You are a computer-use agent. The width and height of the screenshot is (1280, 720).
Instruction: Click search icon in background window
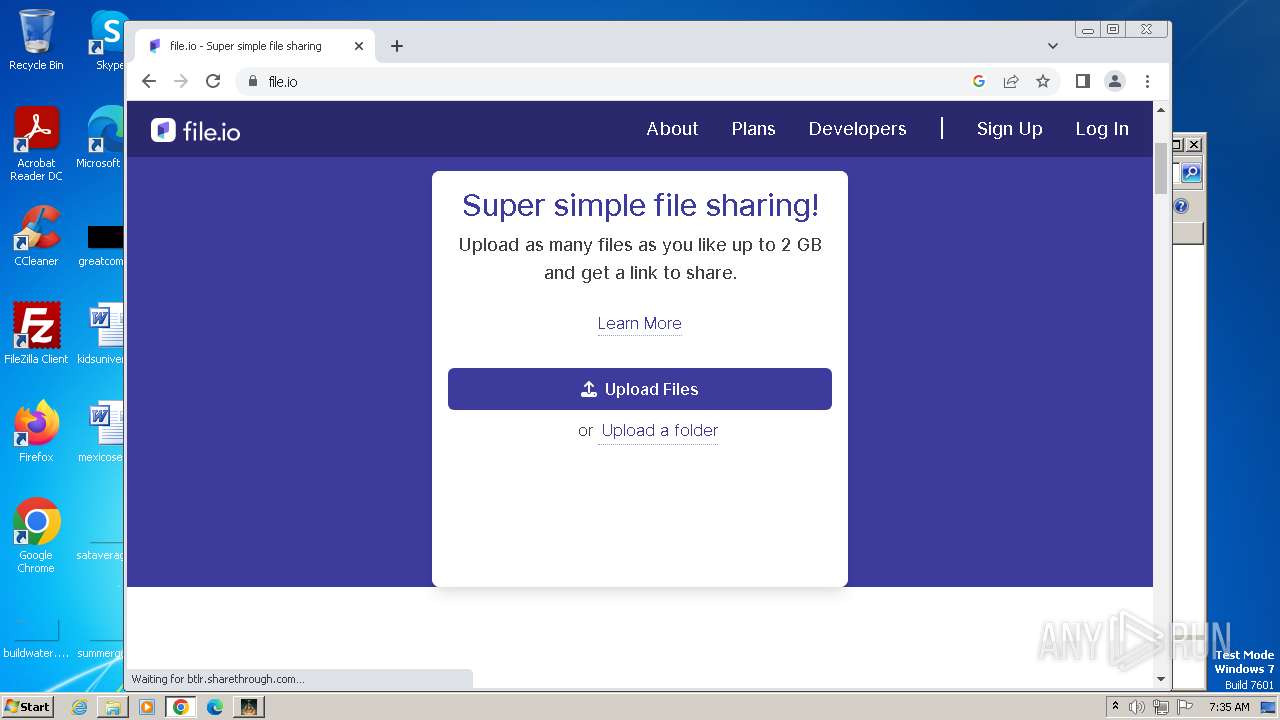1190,173
